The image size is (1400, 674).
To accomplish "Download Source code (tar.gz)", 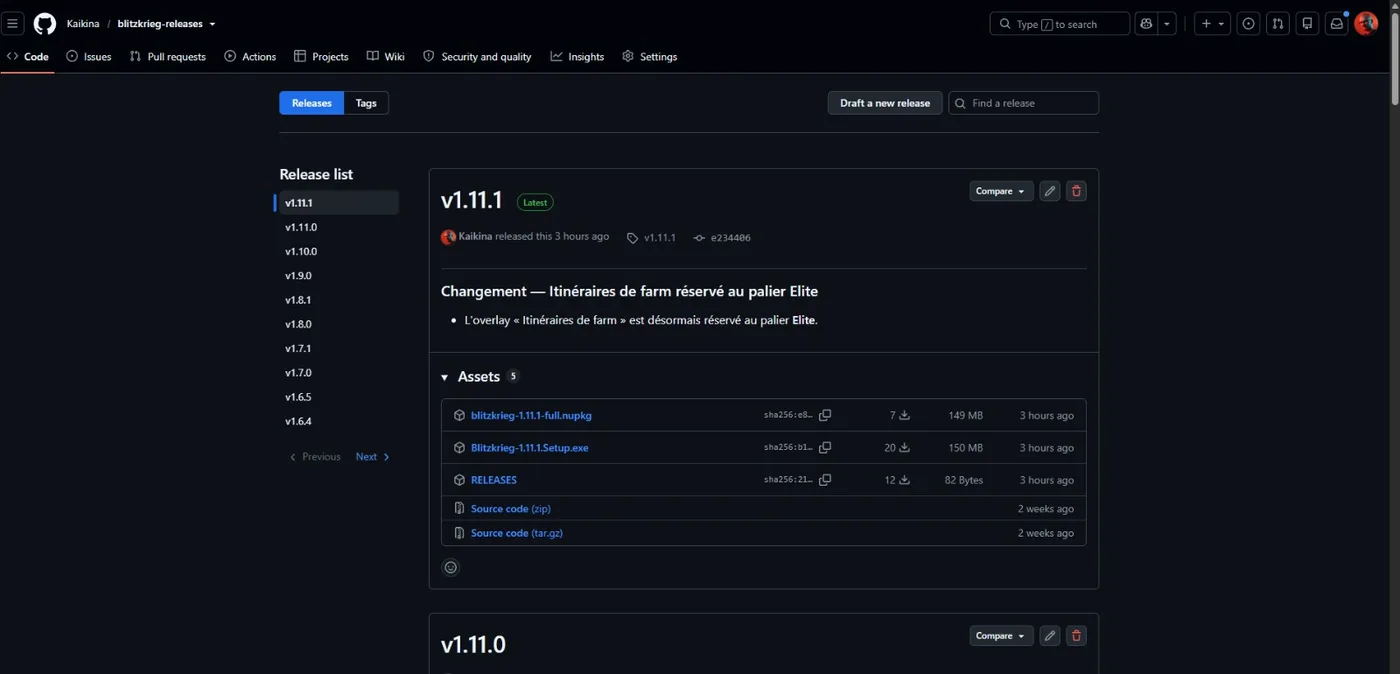I will (517, 533).
